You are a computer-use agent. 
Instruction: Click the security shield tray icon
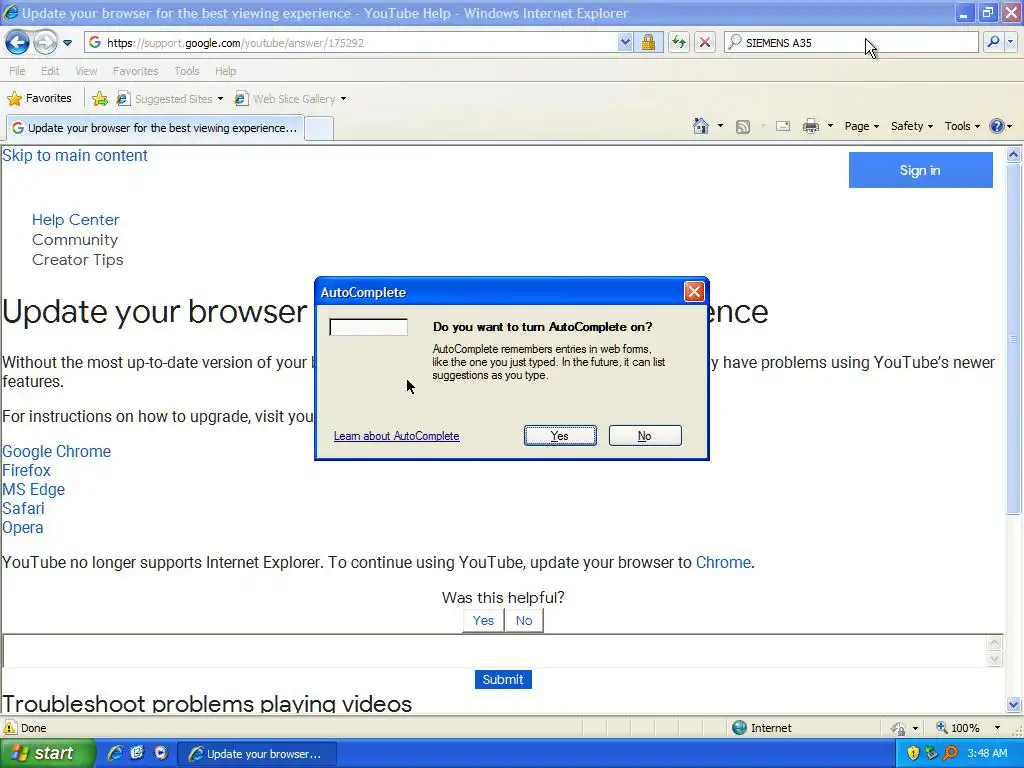tap(913, 753)
